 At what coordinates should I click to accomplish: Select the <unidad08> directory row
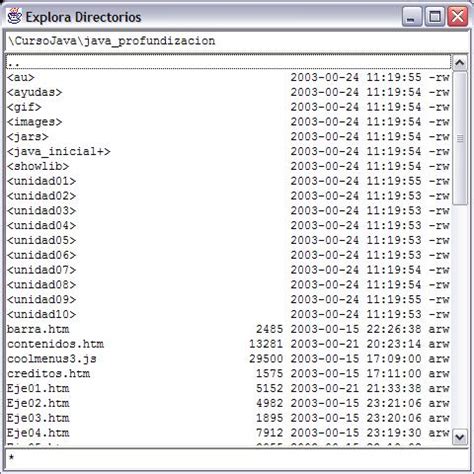229,285
